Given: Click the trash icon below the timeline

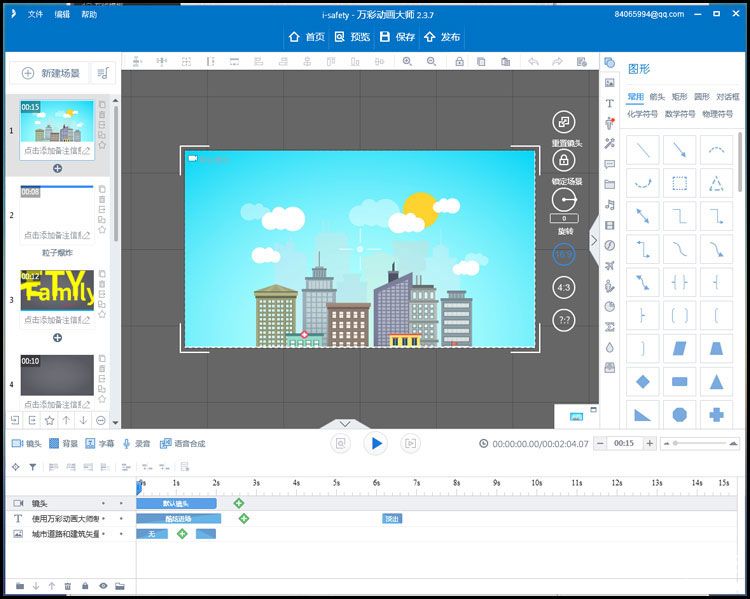Looking at the screenshot, I should pos(68,586).
